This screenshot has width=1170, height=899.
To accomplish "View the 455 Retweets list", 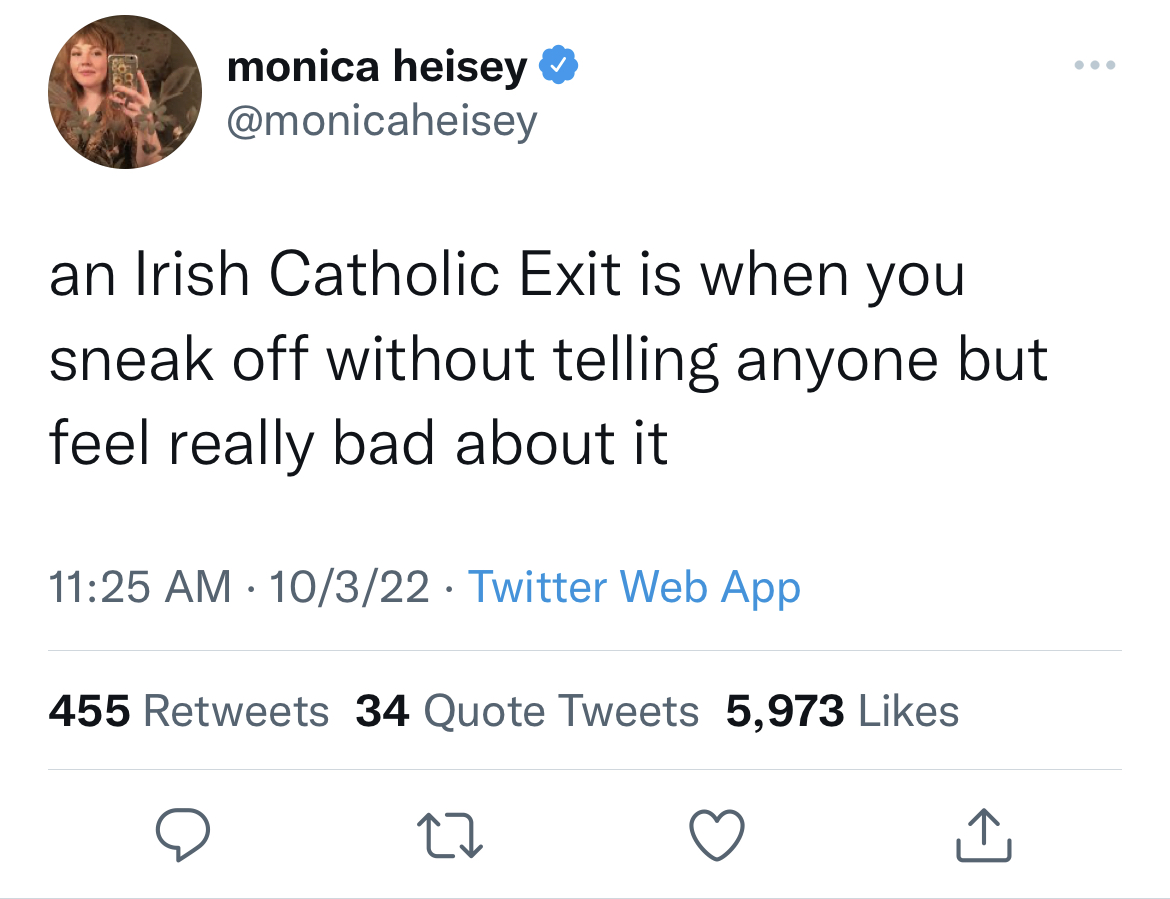I will (x=189, y=711).
